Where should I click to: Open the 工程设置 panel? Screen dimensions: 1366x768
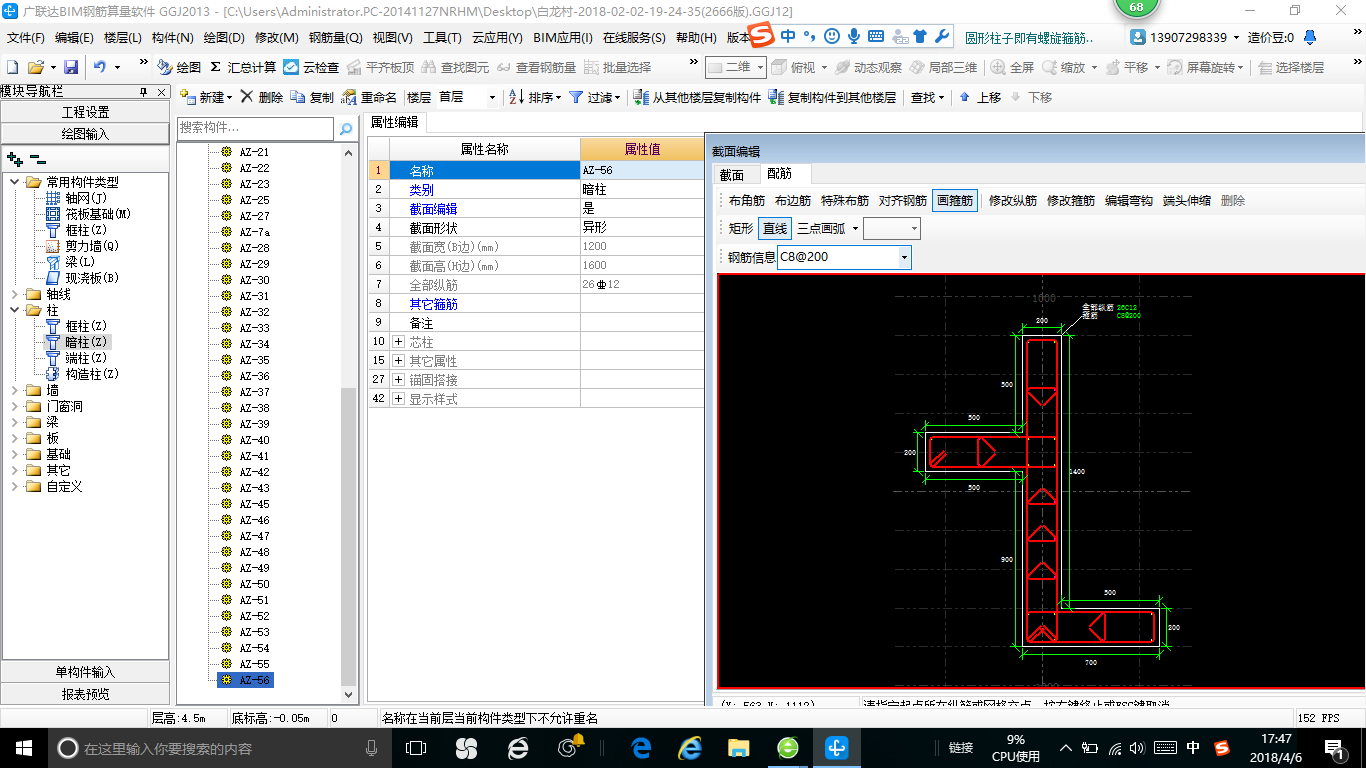[x=85, y=112]
